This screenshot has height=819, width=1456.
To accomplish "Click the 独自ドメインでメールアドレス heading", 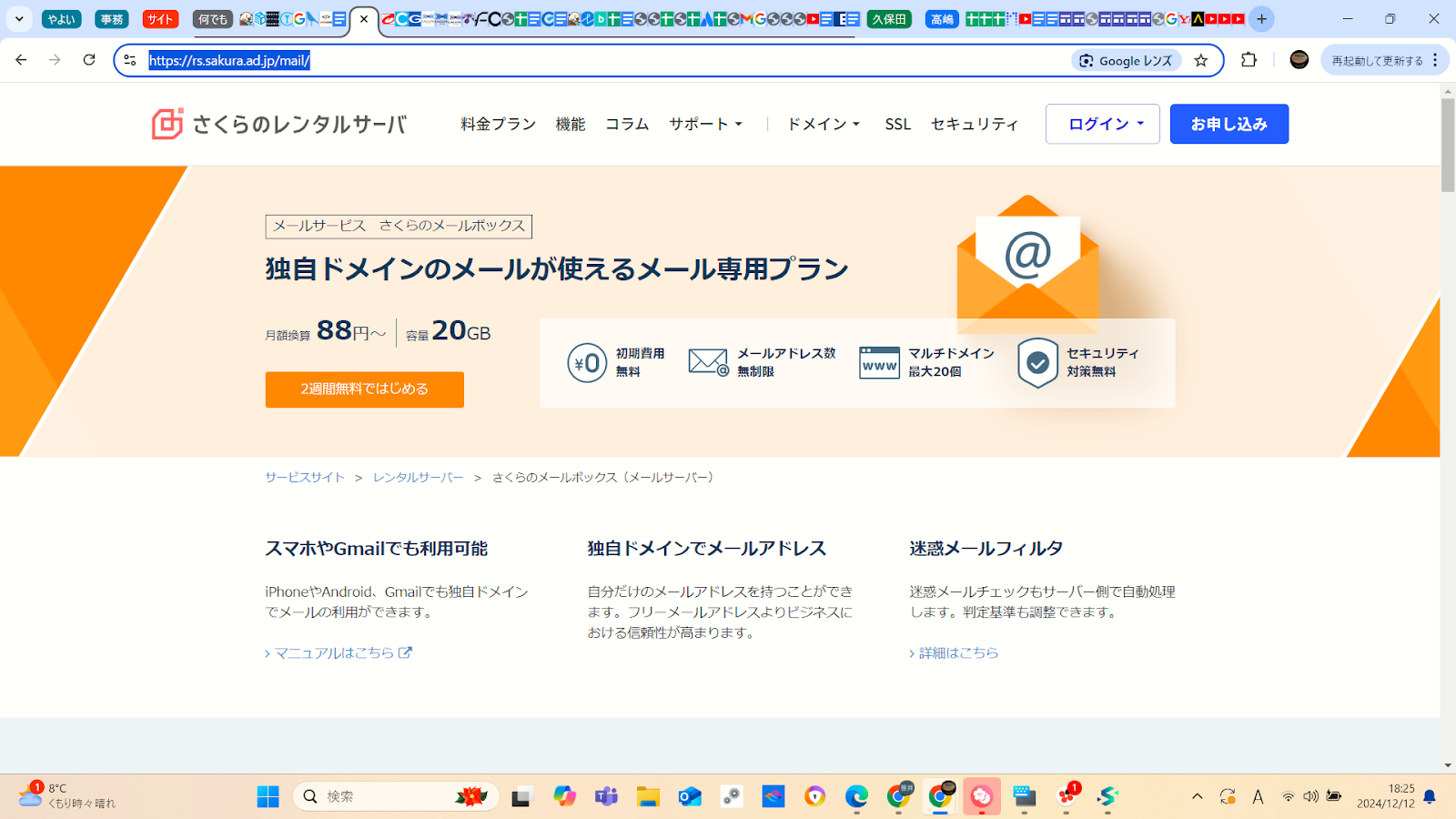I will pos(706,549).
